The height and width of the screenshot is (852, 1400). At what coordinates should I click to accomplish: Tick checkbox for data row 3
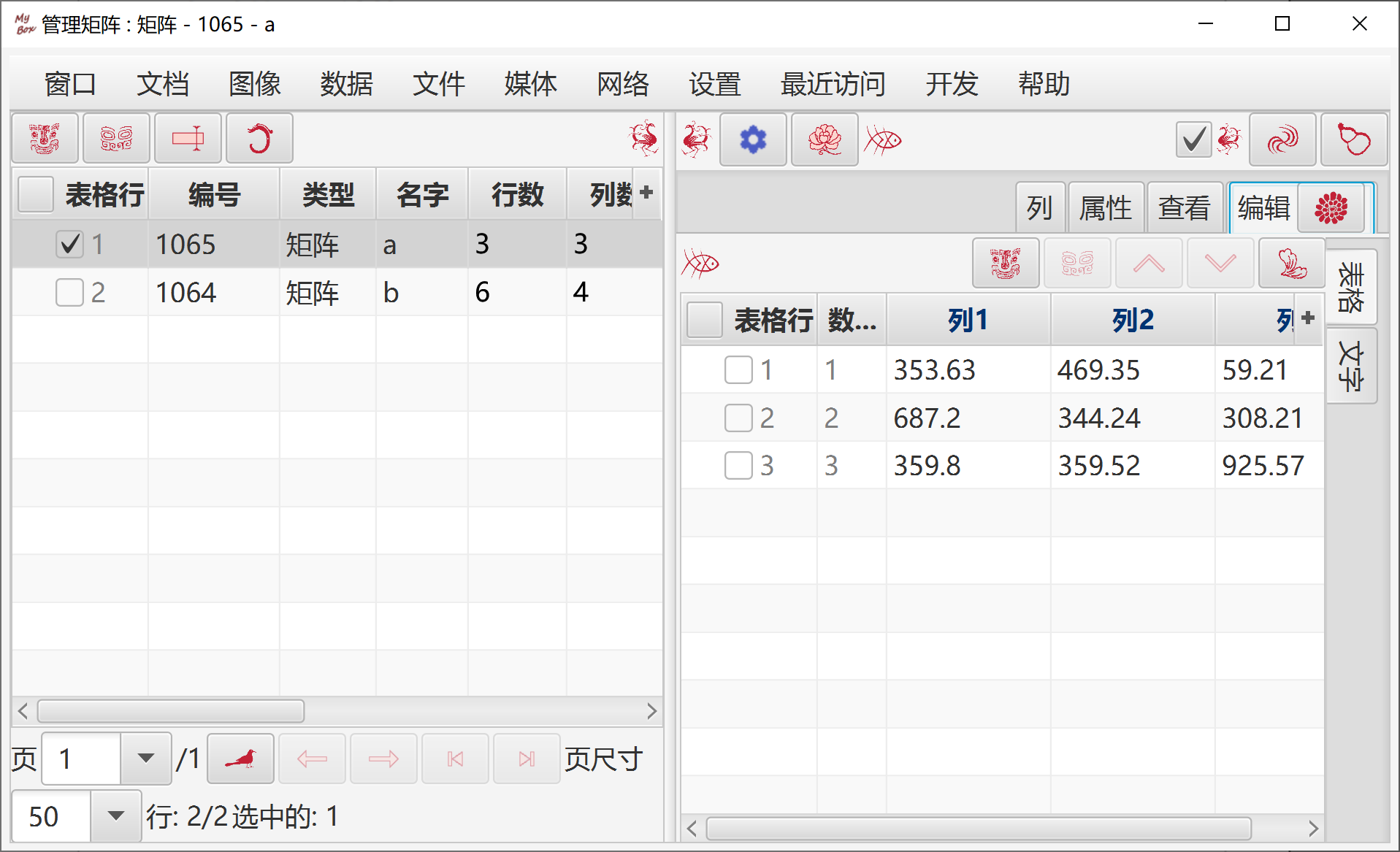(x=738, y=465)
